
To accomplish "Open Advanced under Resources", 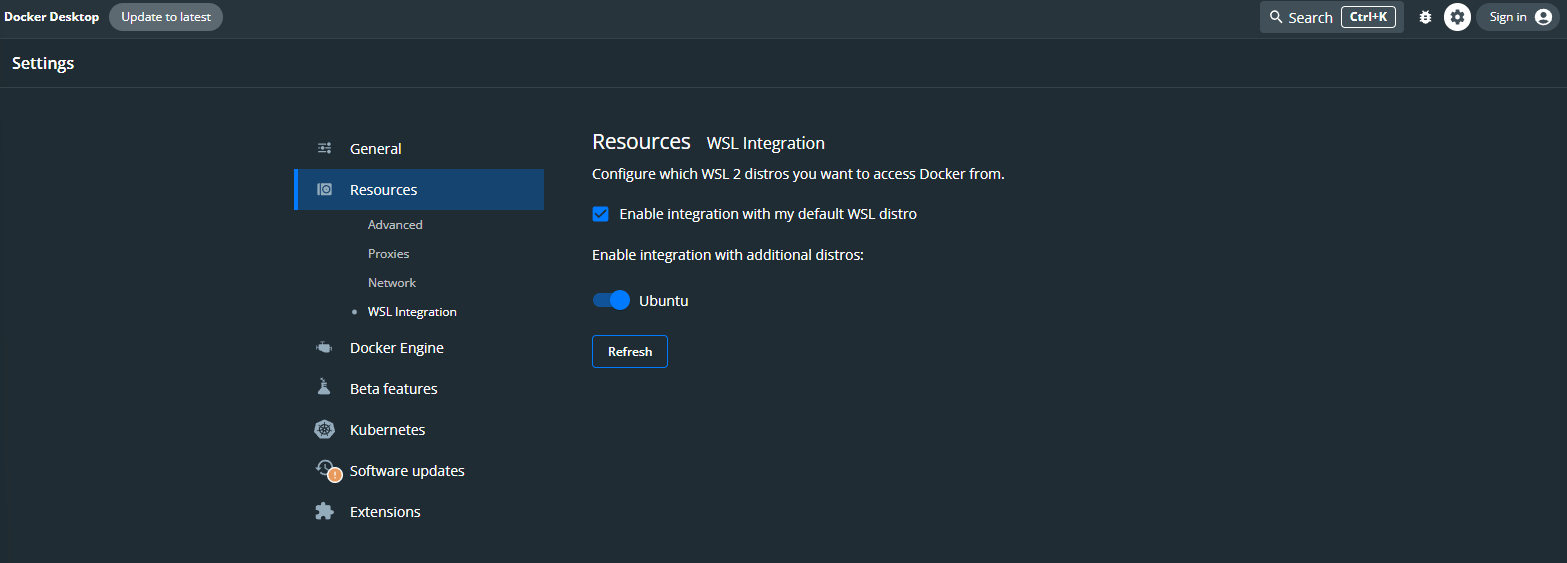I will 395,225.
